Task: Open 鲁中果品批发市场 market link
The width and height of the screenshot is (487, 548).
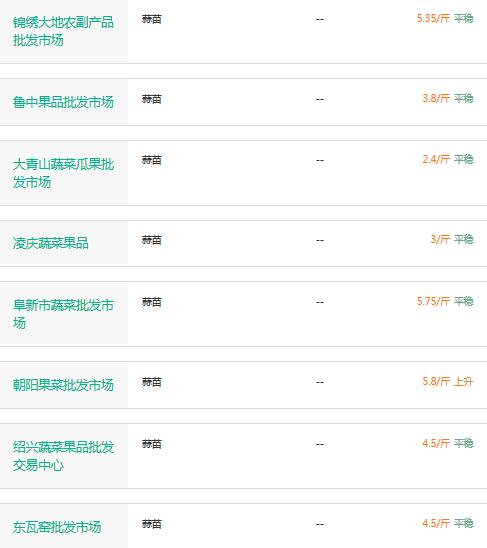Action: 63,102
